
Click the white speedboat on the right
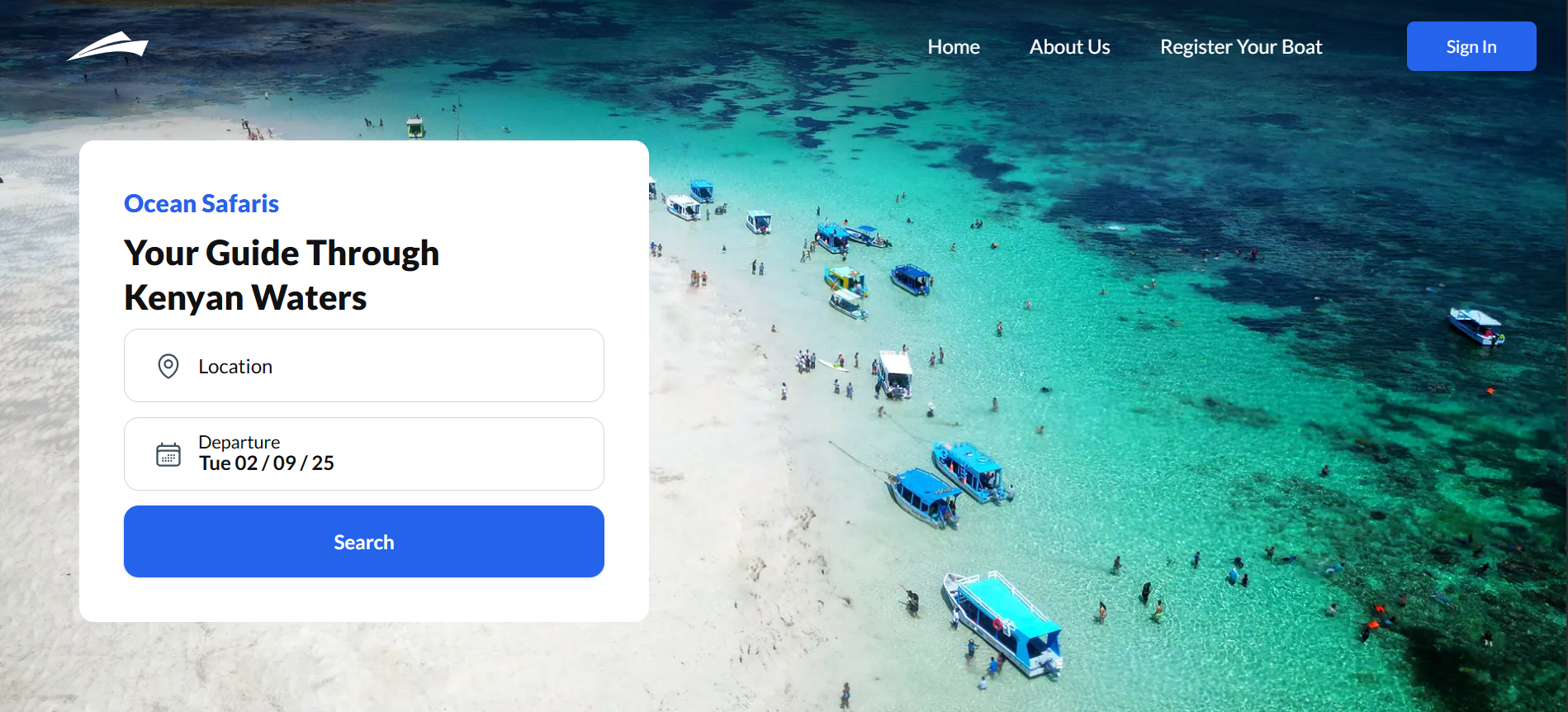click(1476, 325)
